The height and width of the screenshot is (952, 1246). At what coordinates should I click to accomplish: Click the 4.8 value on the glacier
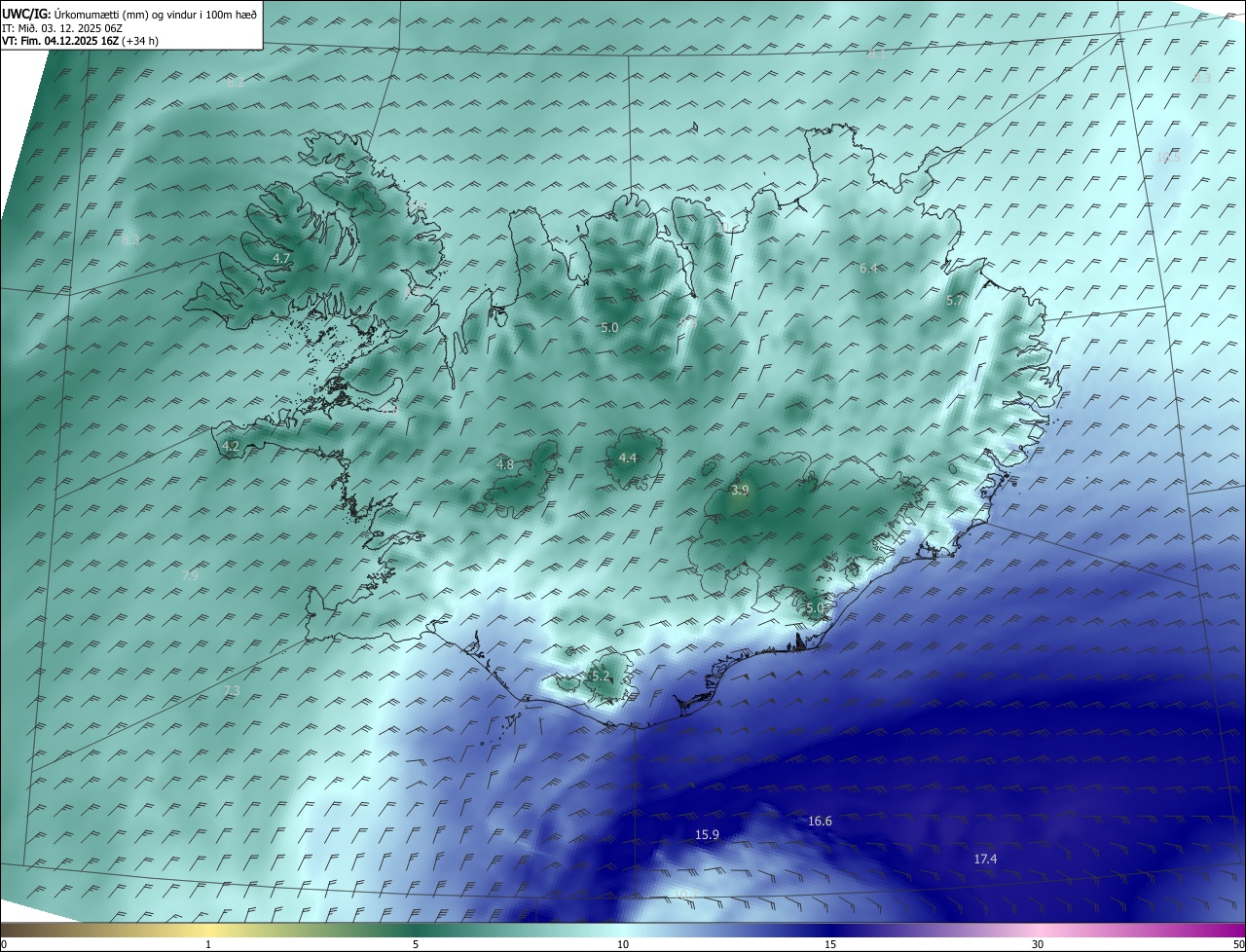coord(505,464)
